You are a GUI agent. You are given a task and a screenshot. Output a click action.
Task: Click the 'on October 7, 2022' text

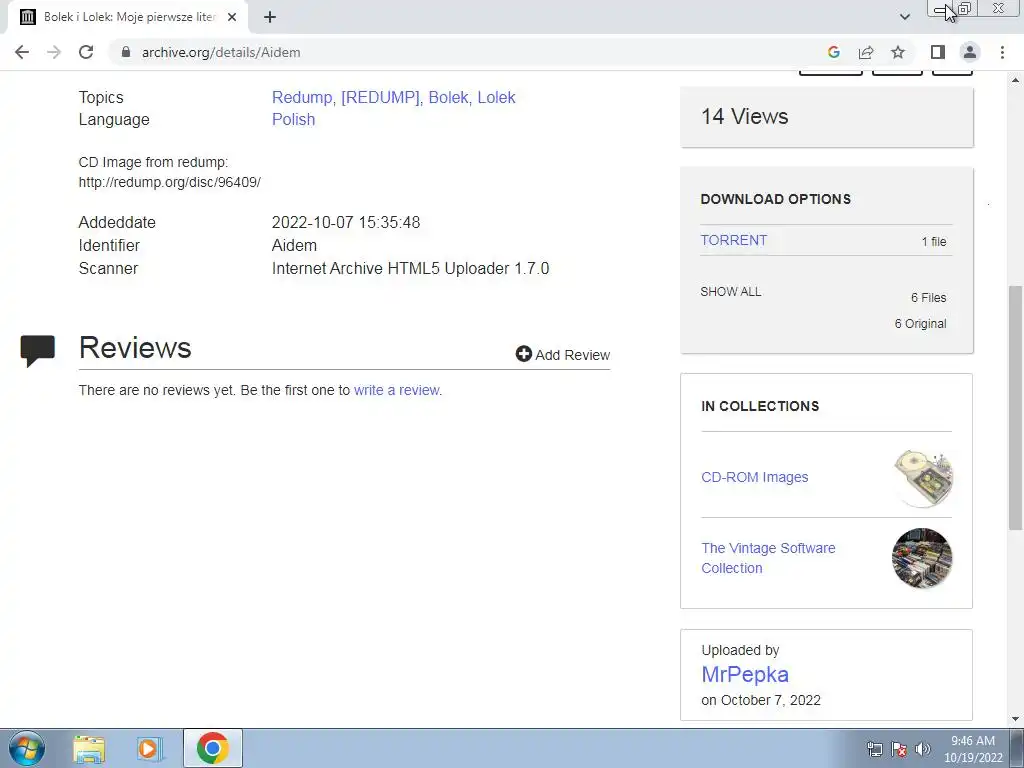pyautogui.click(x=761, y=700)
